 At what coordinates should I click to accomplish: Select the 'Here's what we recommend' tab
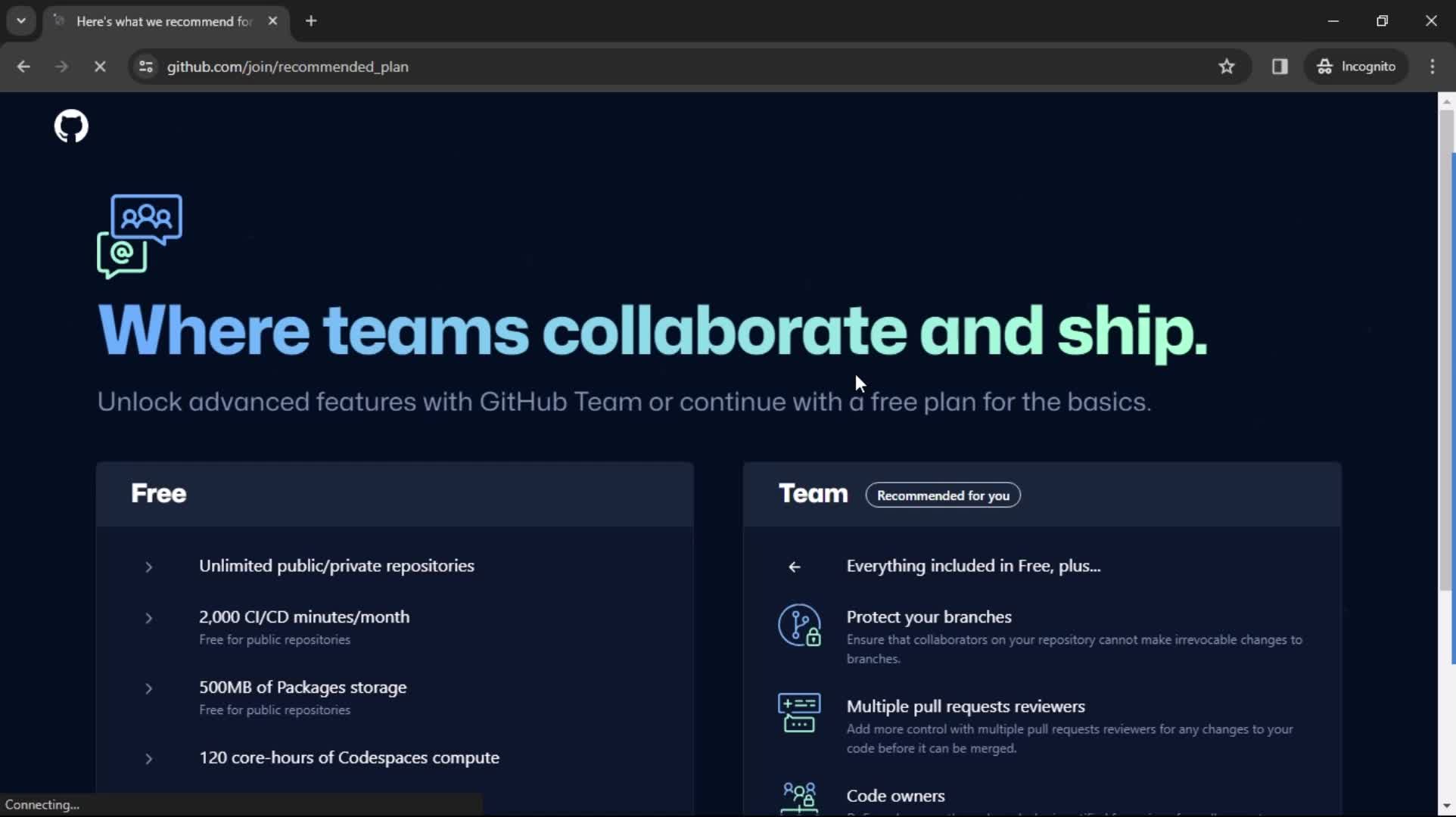click(x=165, y=21)
